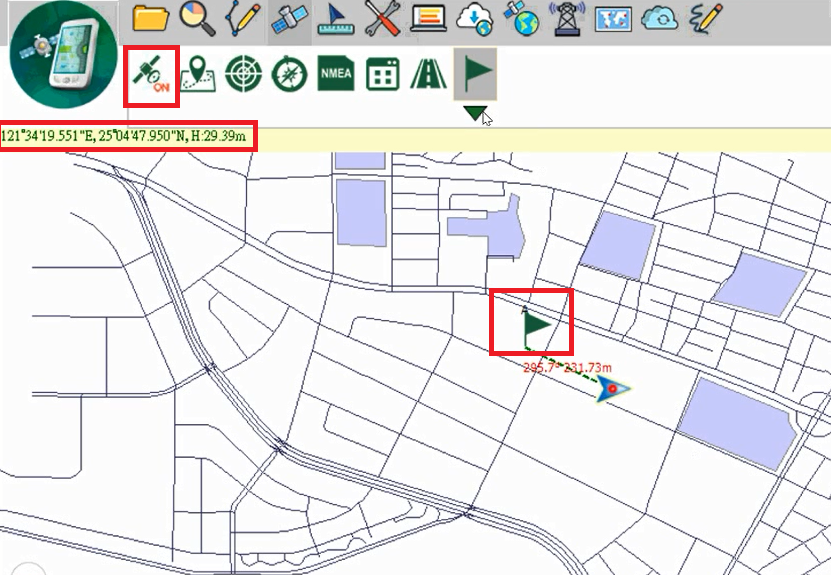
Task: Click the map pin location icon
Action: coord(197,74)
